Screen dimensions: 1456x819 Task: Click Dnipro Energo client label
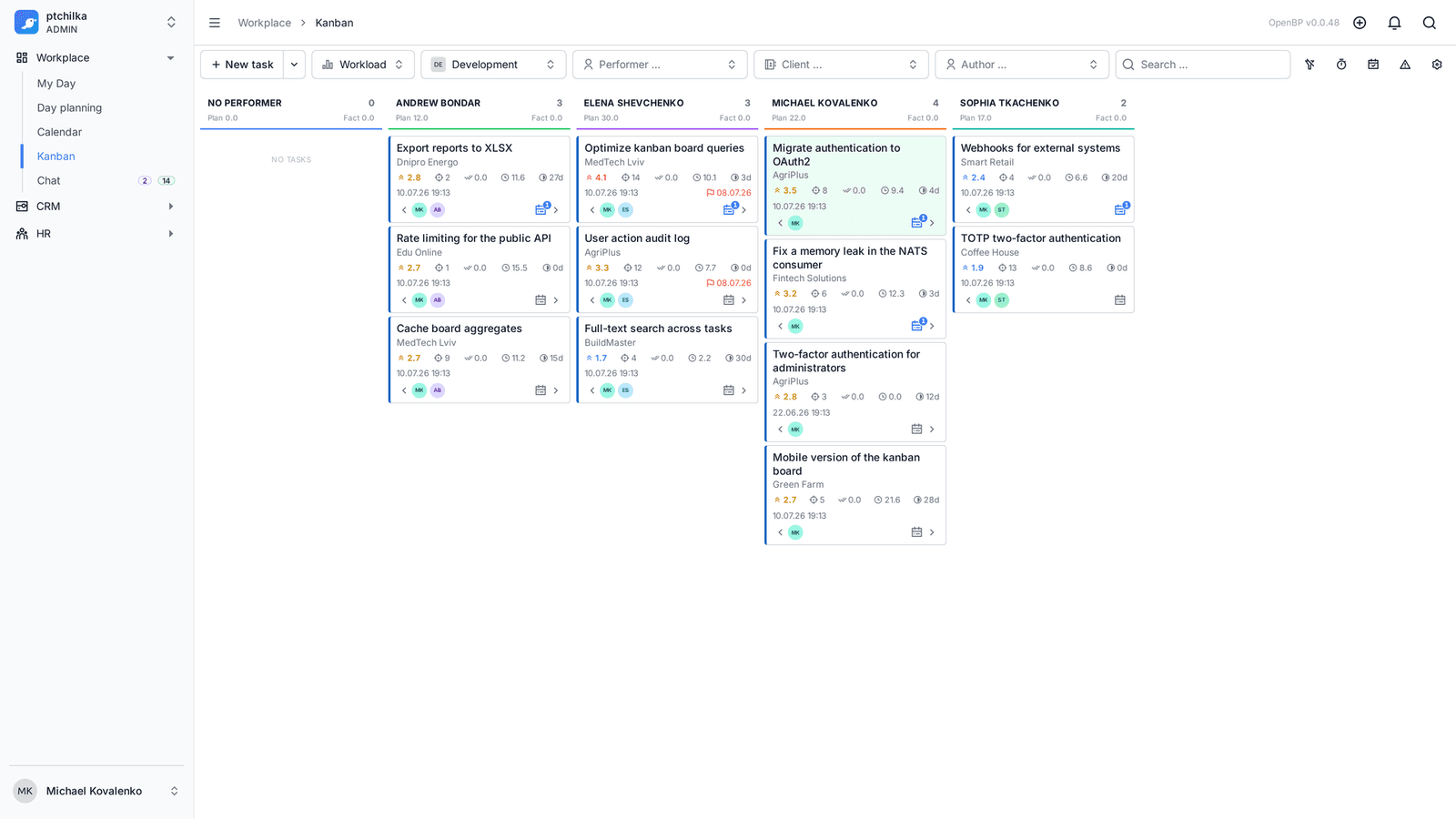427,163
